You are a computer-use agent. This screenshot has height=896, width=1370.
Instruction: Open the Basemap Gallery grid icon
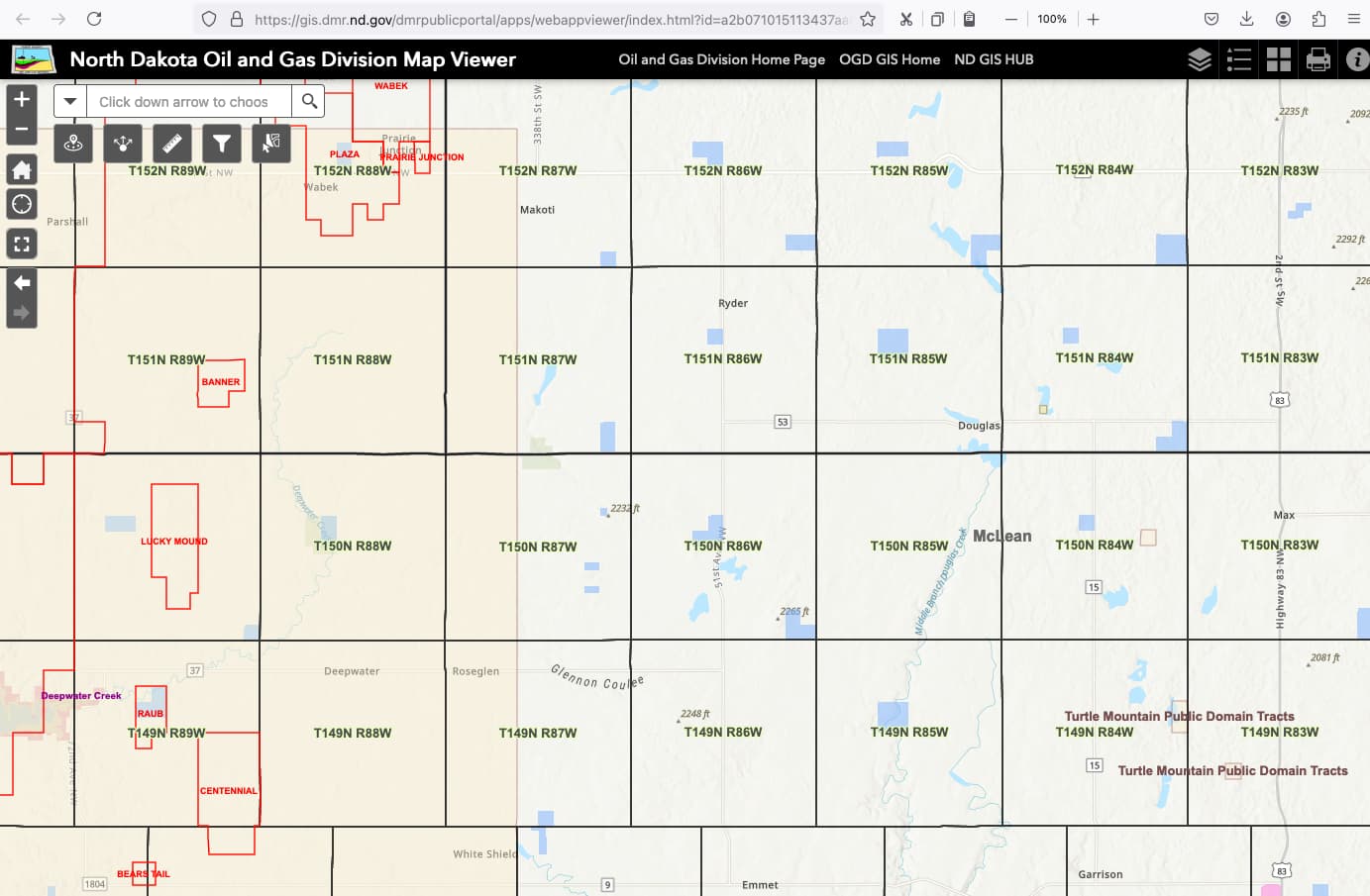(1279, 59)
